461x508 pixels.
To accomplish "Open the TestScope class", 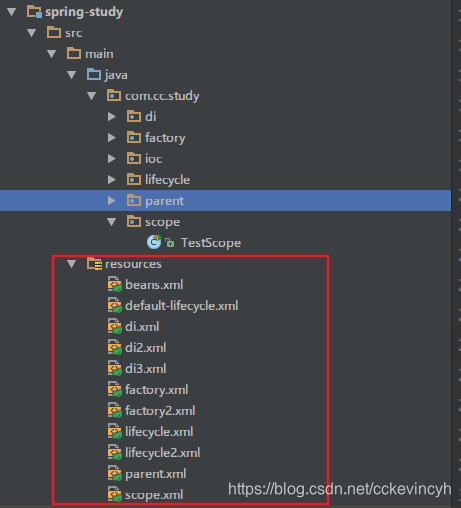I will click(x=211, y=243).
